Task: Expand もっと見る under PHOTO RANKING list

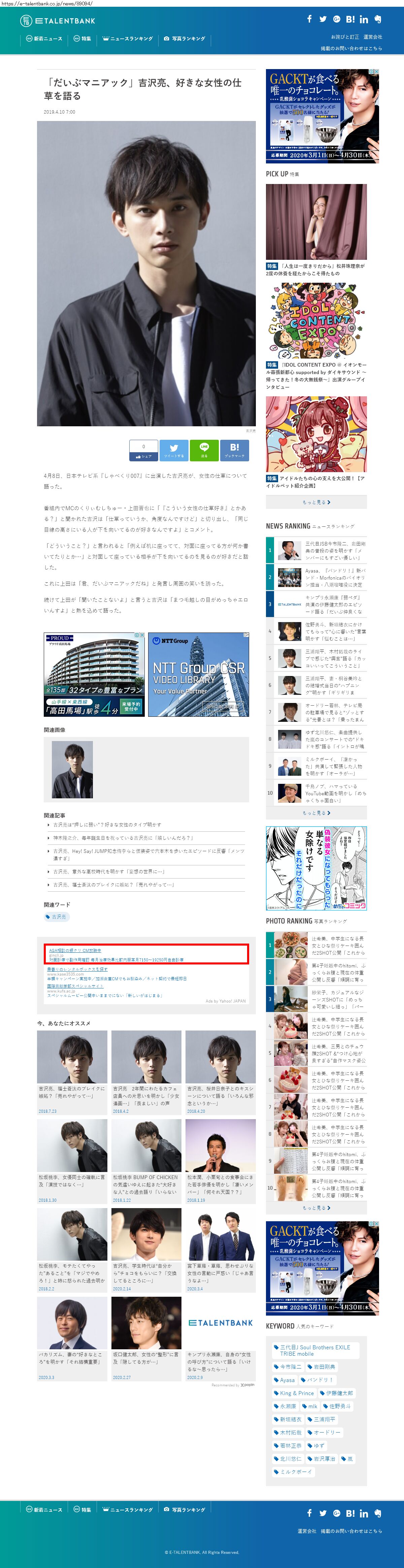Action: (316, 1208)
